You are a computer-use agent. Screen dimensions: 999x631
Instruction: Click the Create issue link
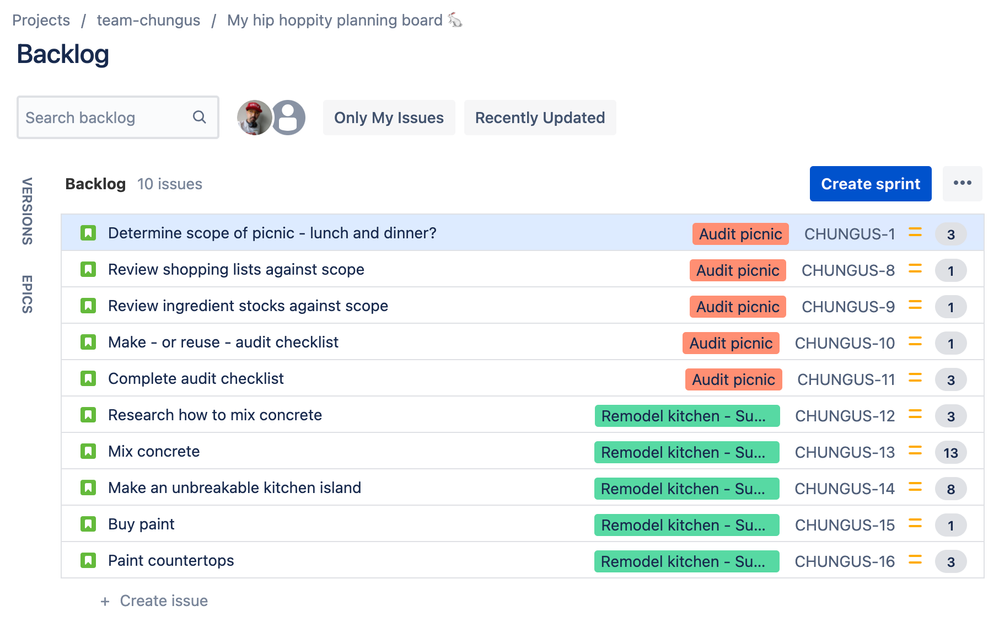(164, 601)
